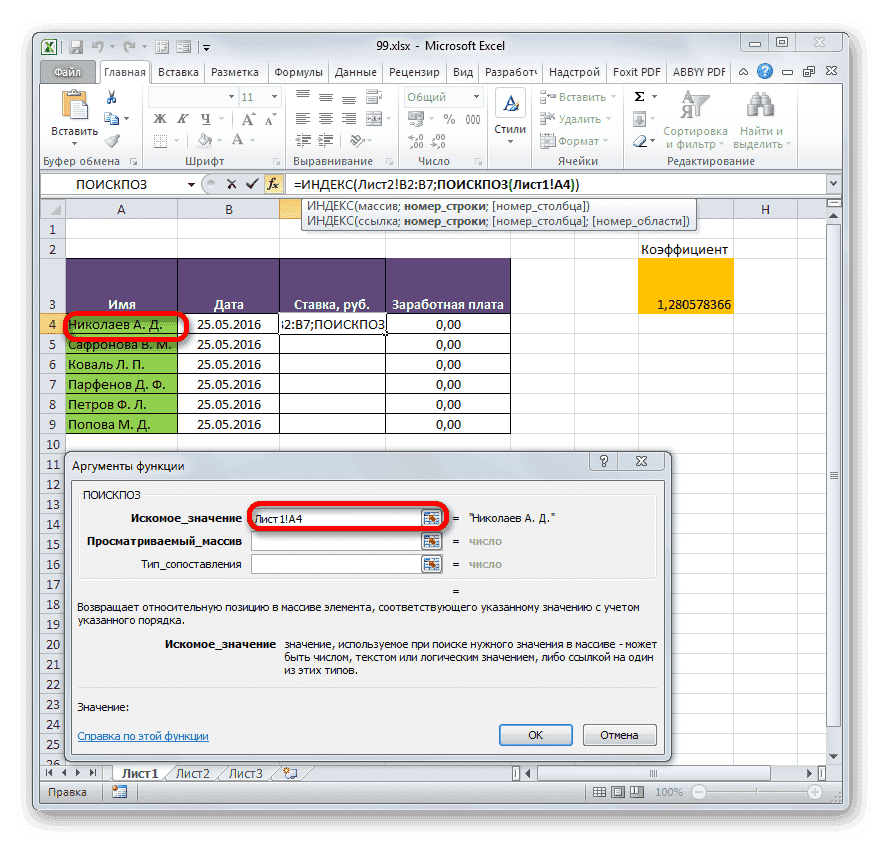Click the OK button in the dialog
Screen dimensions: 882x843
click(x=536, y=735)
